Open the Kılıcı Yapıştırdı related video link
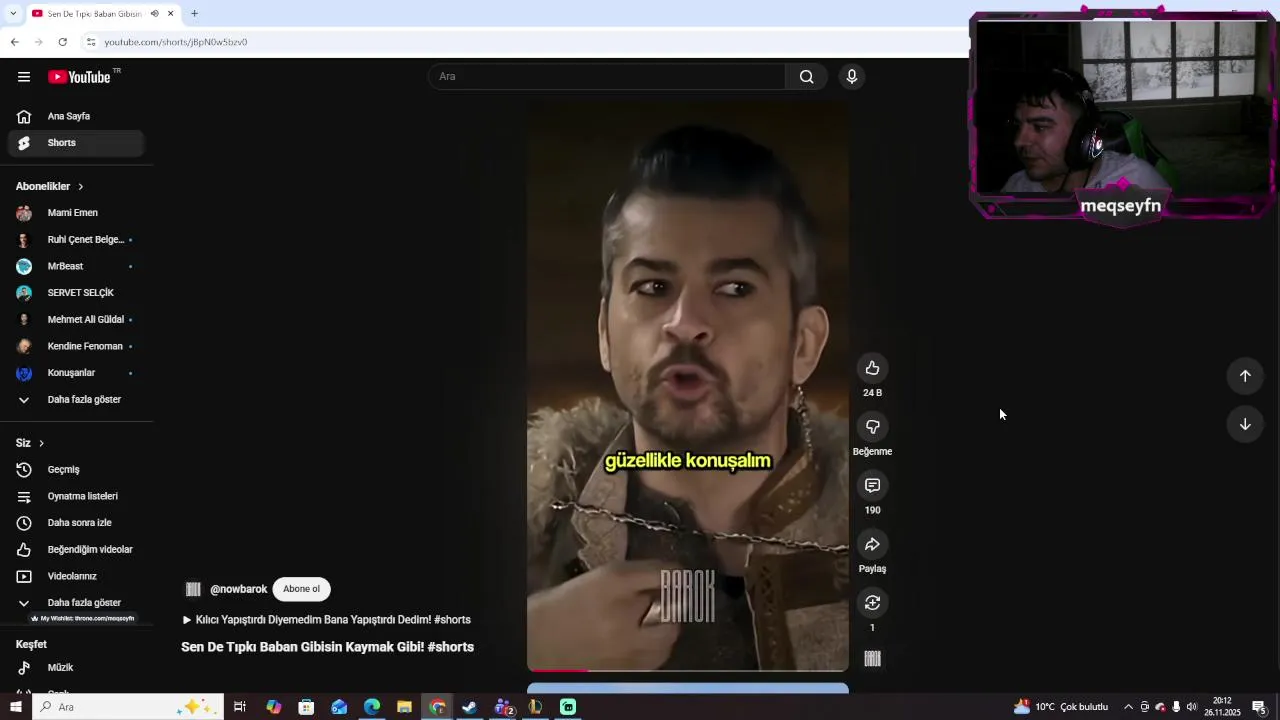 [x=326, y=620]
